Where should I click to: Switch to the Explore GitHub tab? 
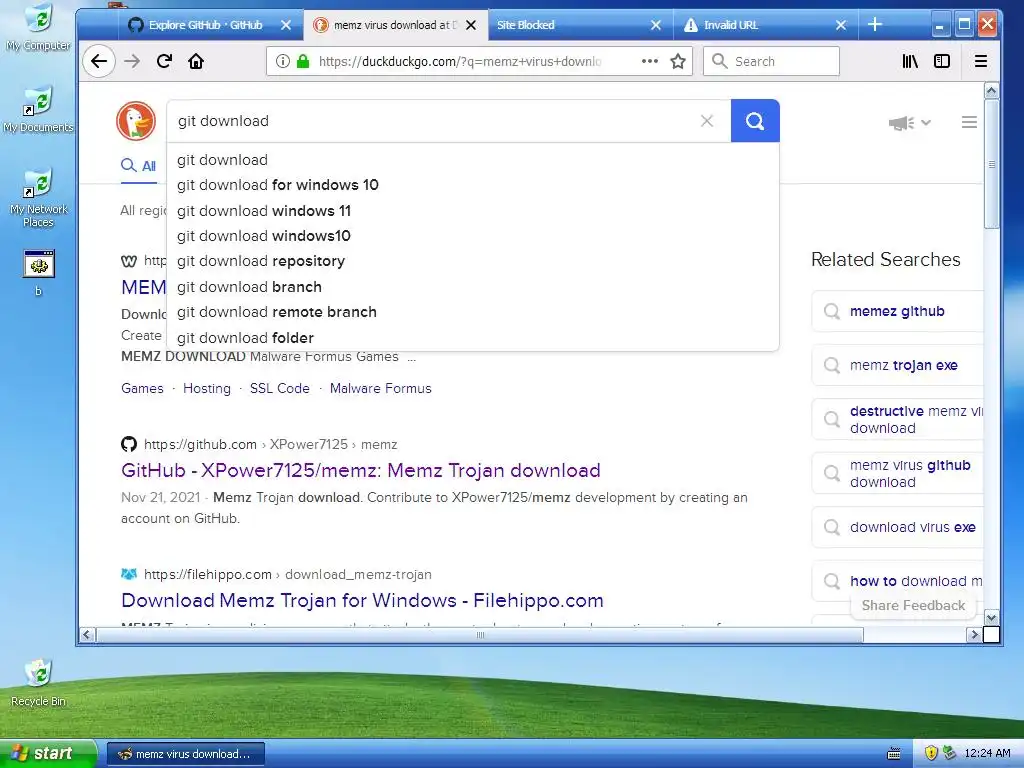(x=205, y=25)
